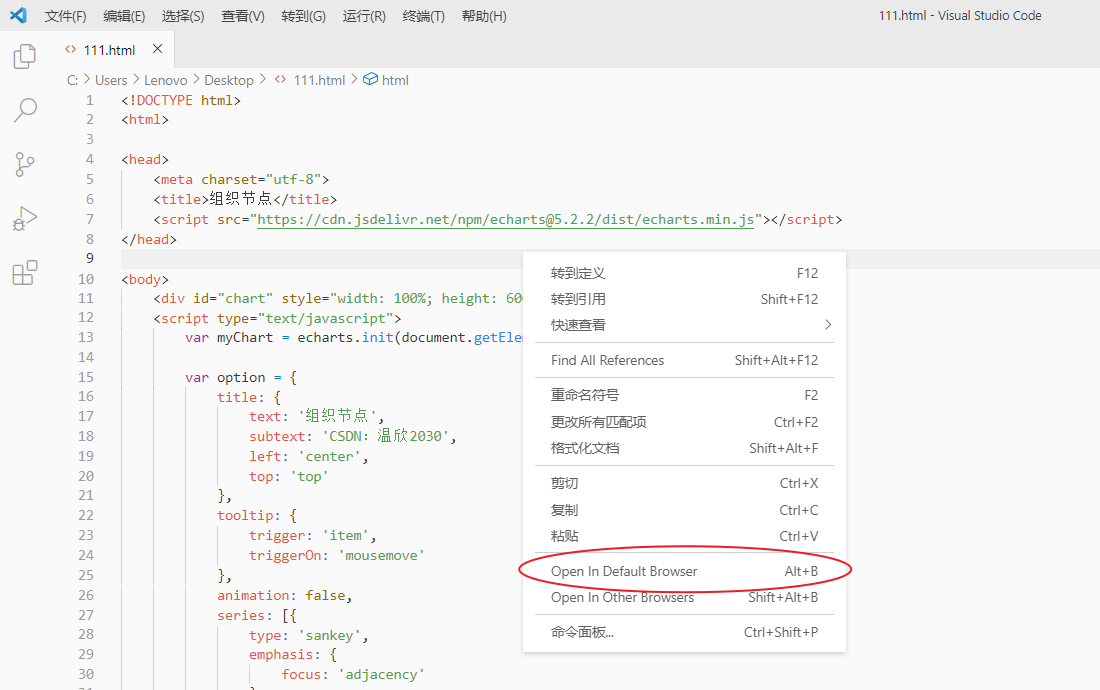Select Find All References in the context menu
The height and width of the screenshot is (690, 1100).
(x=684, y=360)
